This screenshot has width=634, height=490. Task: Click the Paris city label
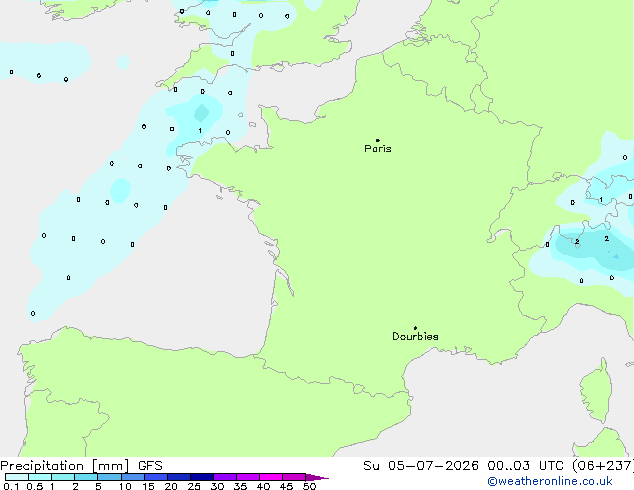pyautogui.click(x=378, y=149)
